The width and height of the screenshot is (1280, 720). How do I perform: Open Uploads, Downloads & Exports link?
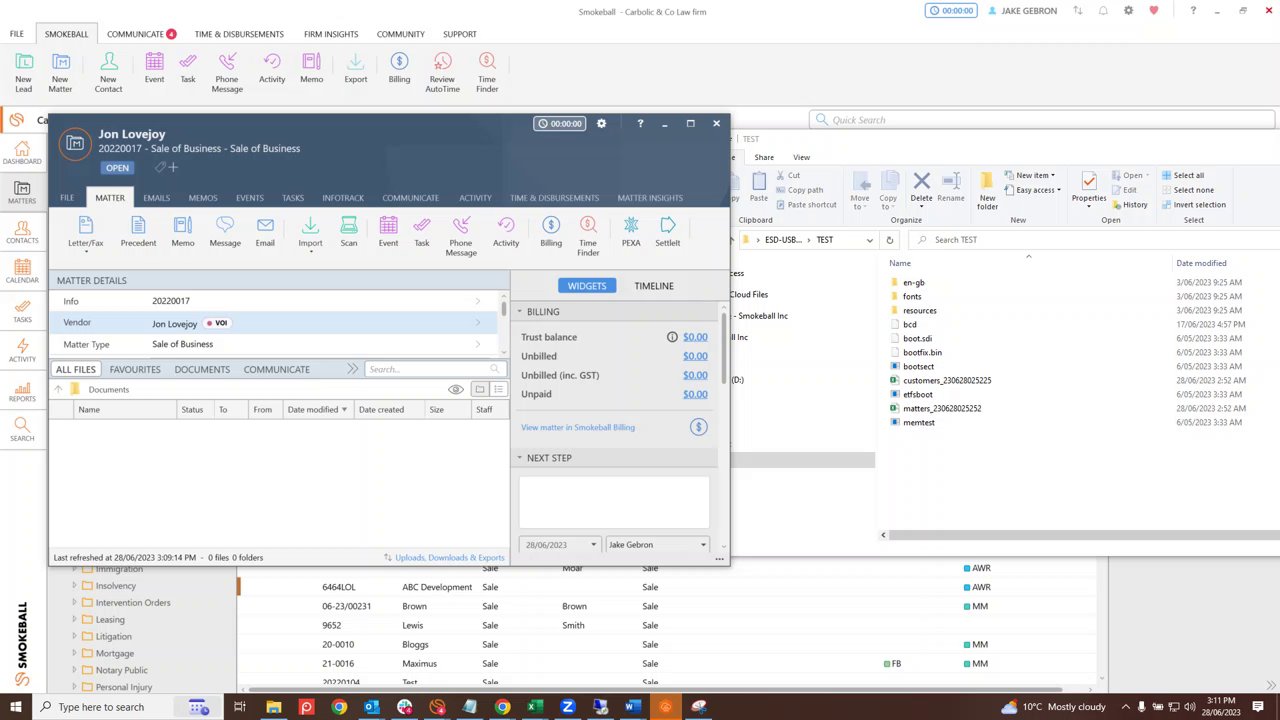[450, 558]
